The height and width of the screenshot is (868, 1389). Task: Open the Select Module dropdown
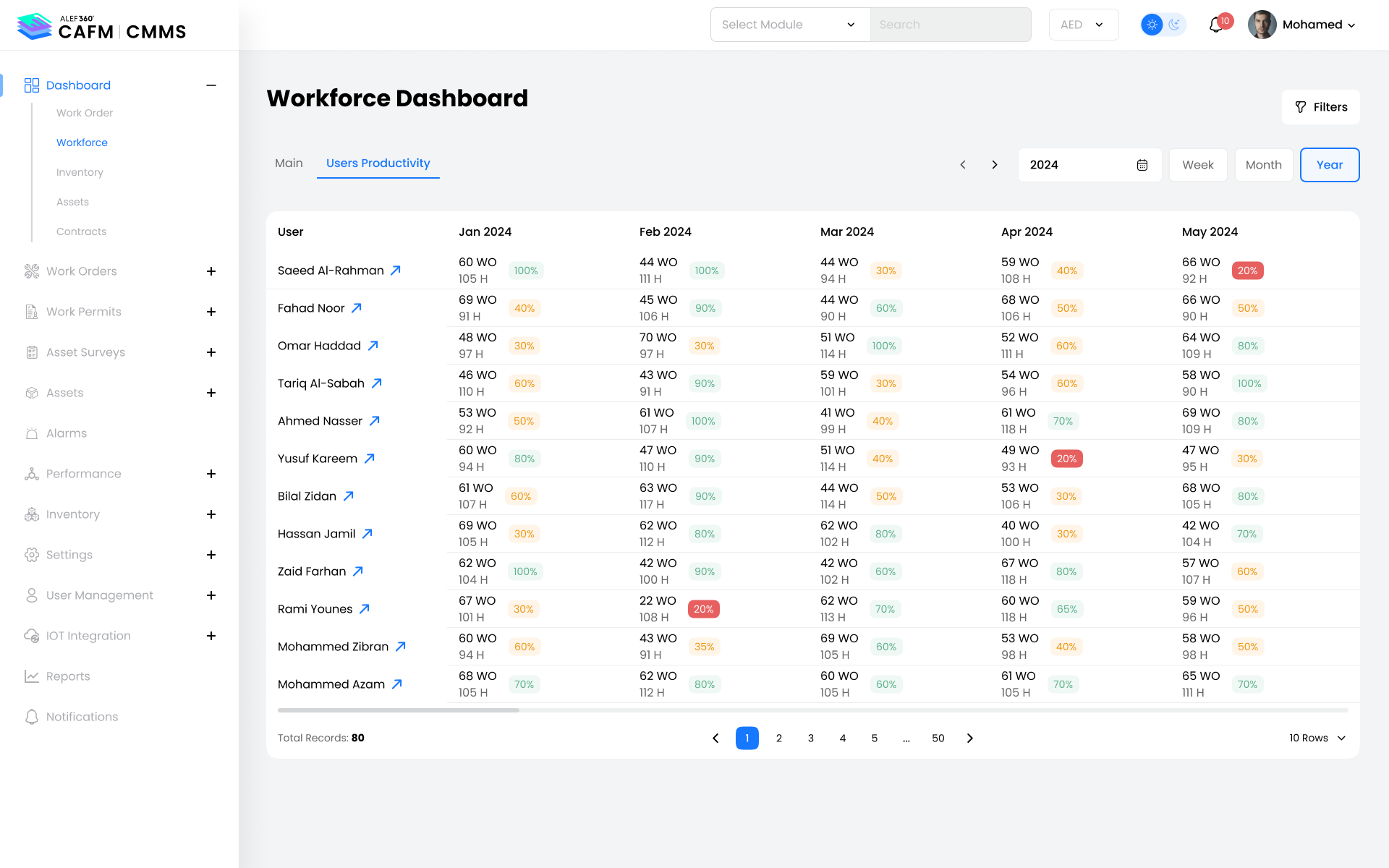tap(790, 25)
